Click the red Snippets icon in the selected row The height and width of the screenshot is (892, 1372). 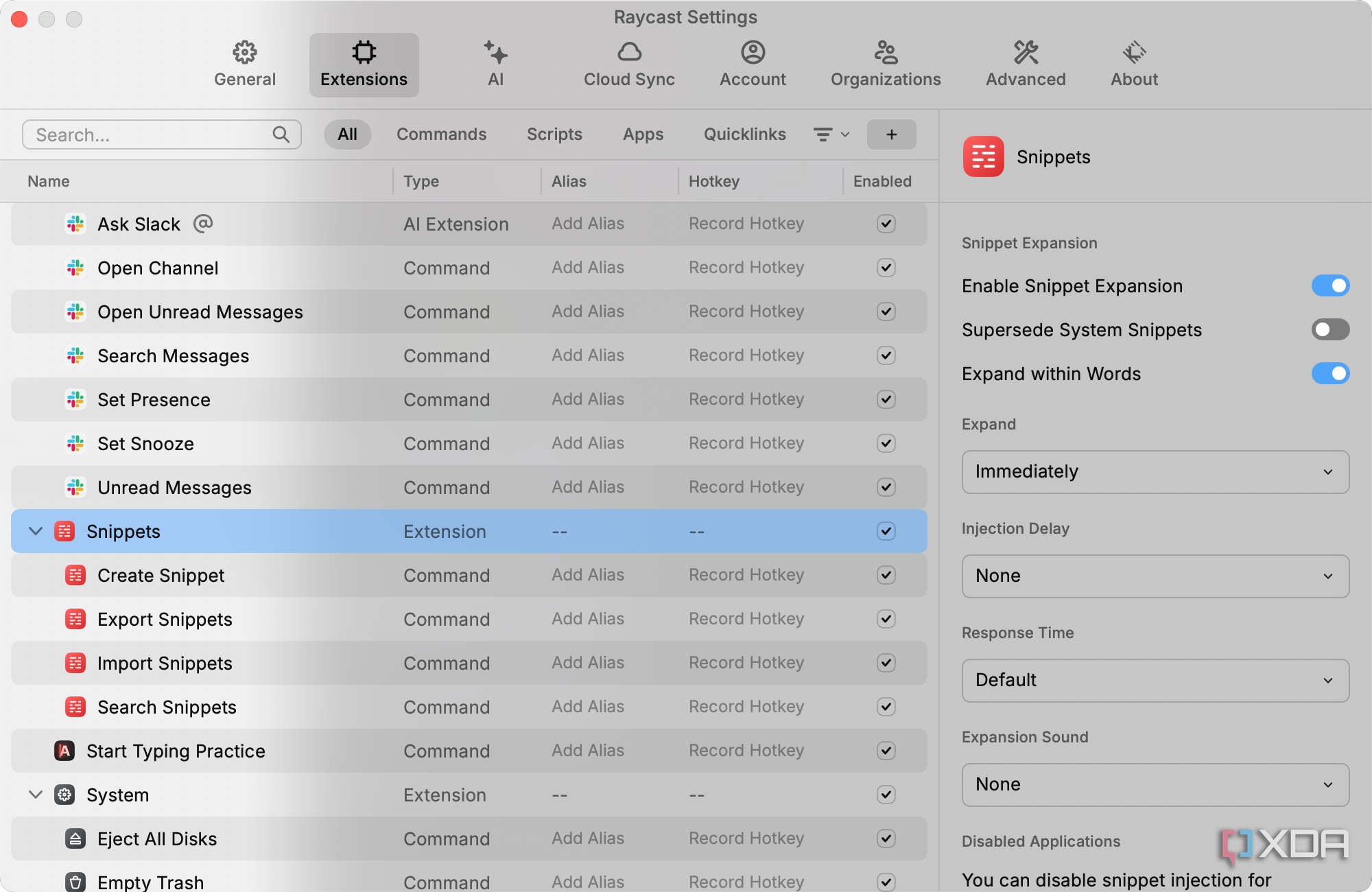pos(64,531)
